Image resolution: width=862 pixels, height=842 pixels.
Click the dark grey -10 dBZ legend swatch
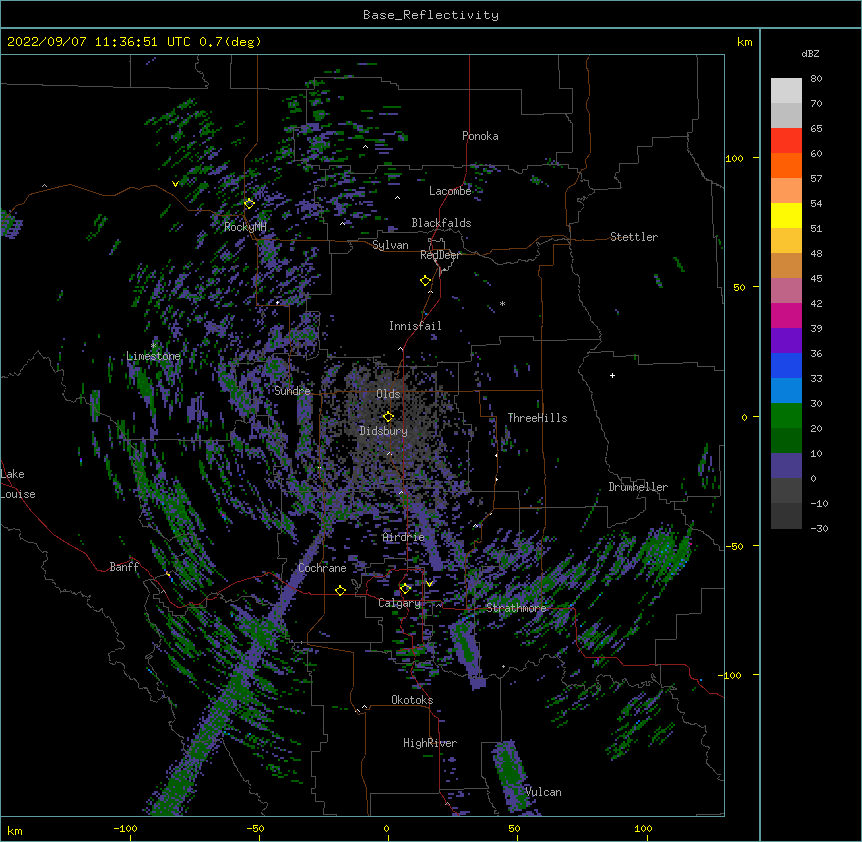[x=786, y=516]
